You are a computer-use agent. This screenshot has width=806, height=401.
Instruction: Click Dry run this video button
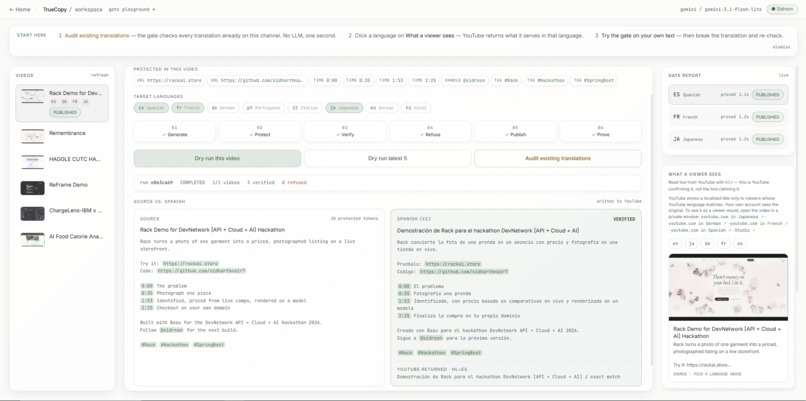[x=217, y=158]
